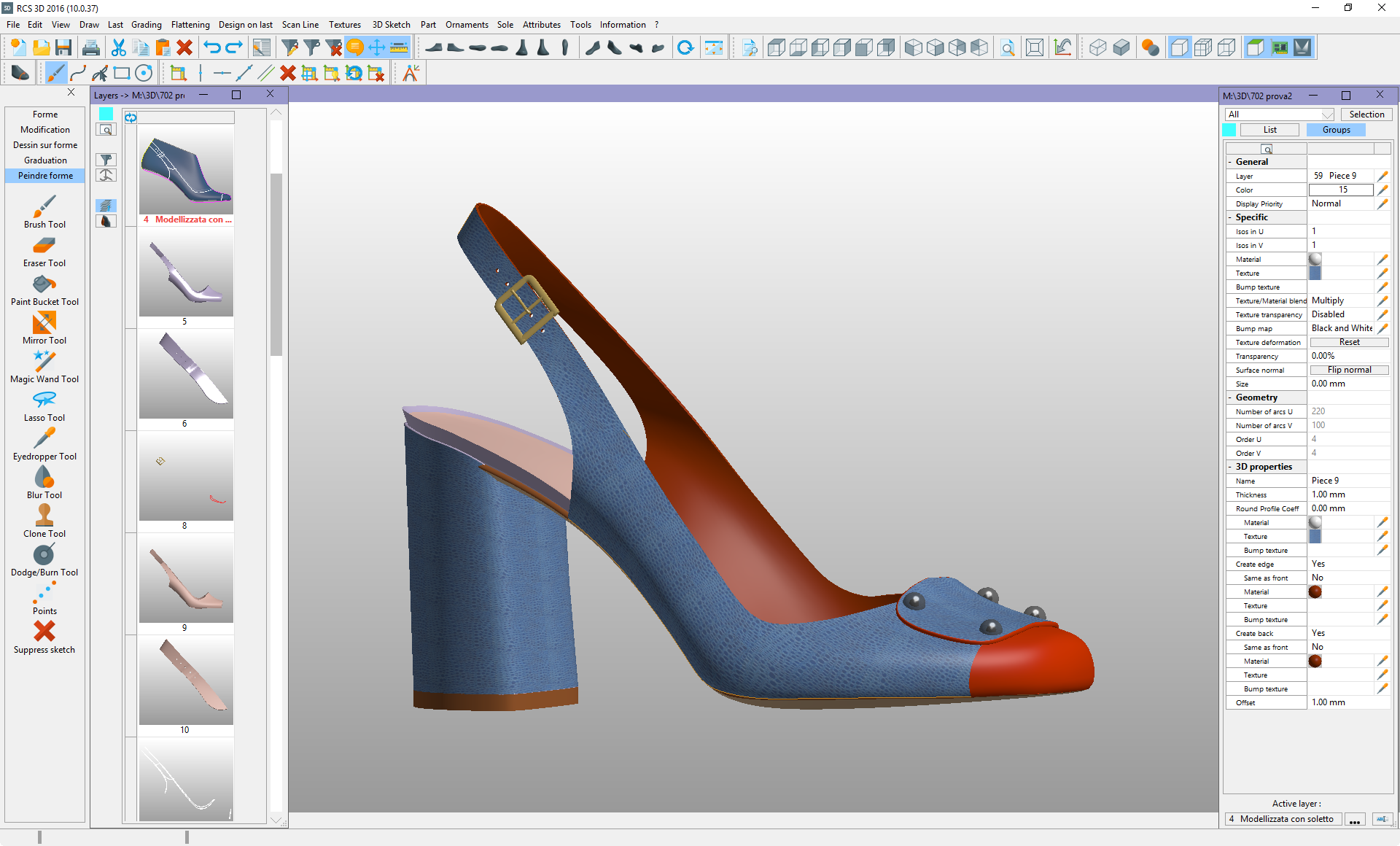Open the 3D Sketch menu
1400x846 pixels.
[392, 25]
